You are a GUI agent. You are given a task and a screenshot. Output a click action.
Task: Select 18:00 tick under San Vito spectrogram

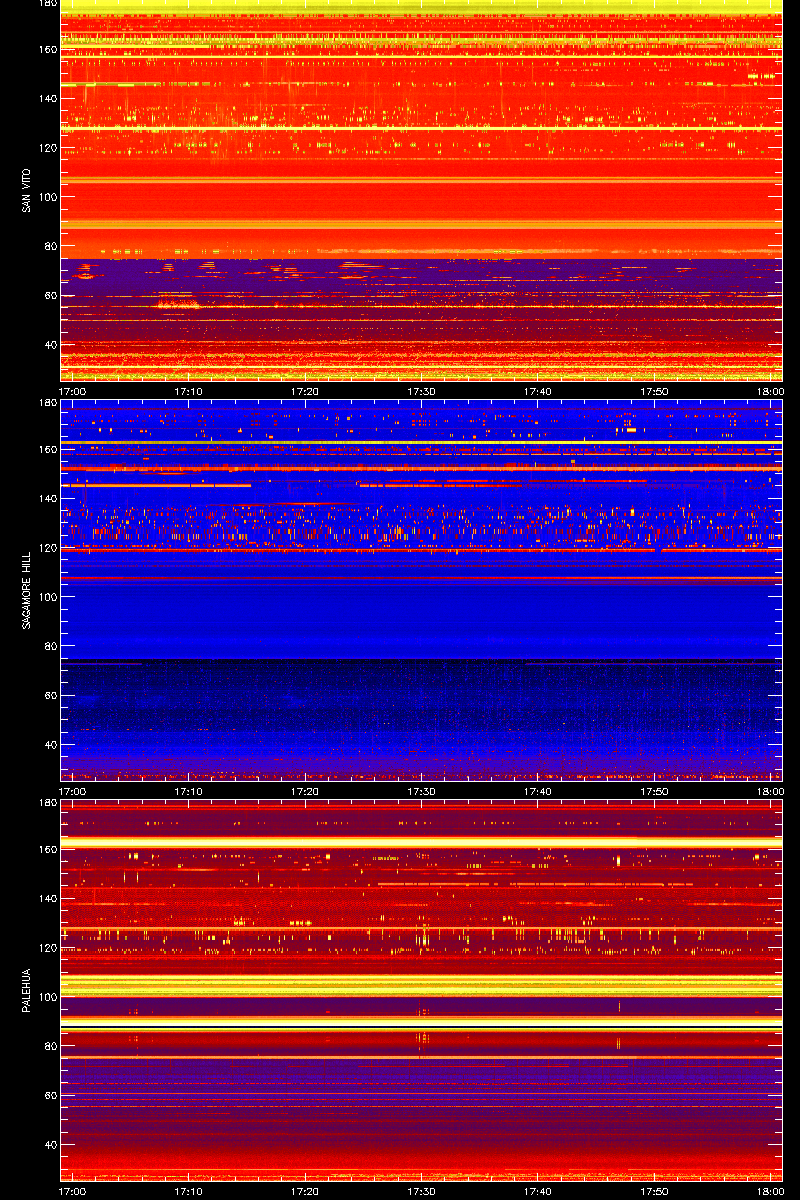[x=769, y=392]
